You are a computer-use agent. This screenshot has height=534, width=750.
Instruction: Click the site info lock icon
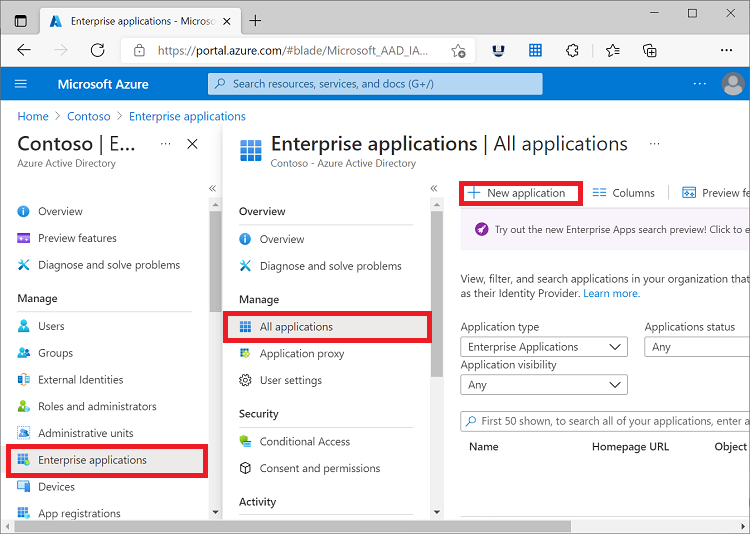(139, 50)
